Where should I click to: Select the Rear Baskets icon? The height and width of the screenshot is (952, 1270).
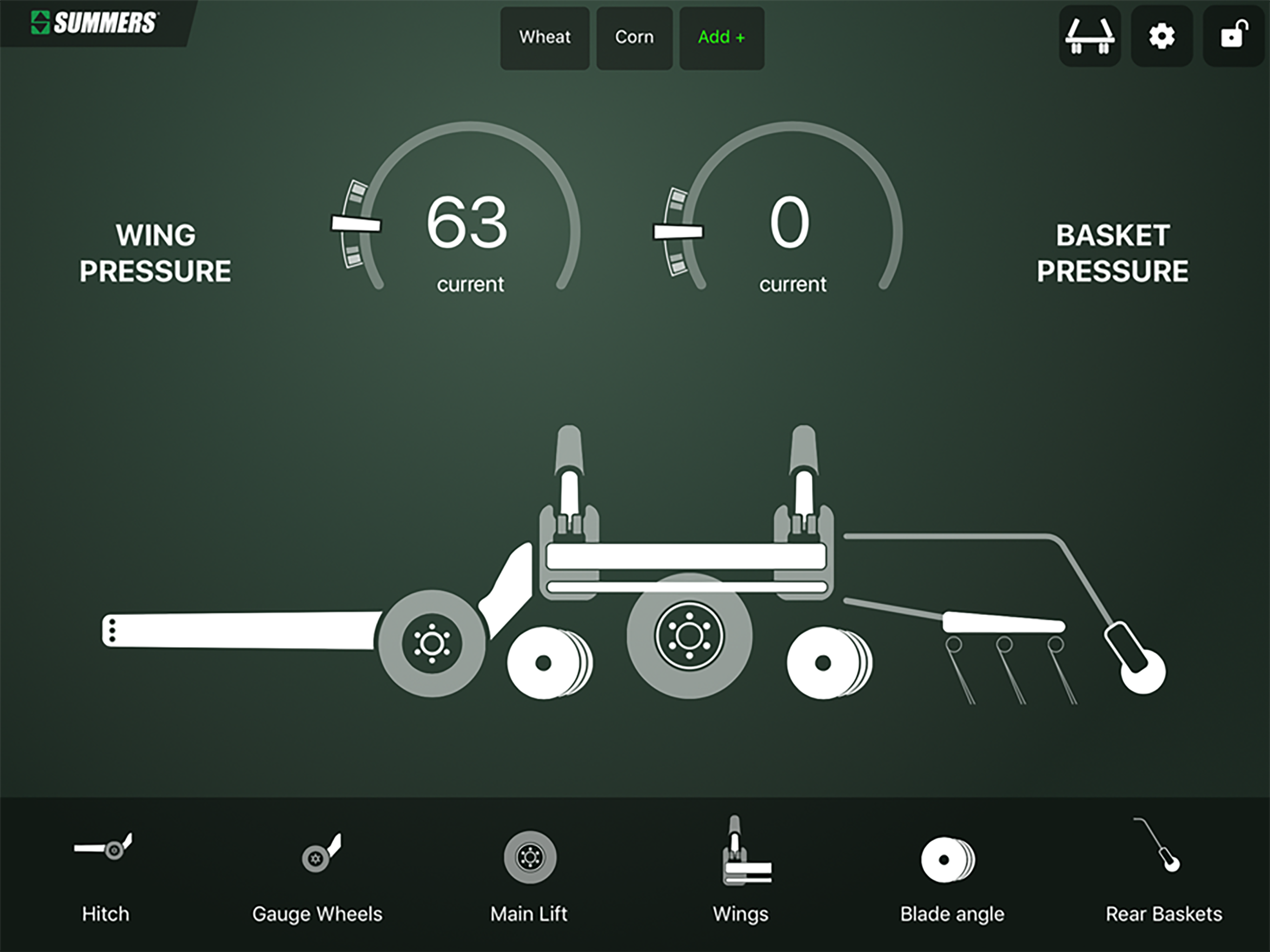coord(1157,844)
